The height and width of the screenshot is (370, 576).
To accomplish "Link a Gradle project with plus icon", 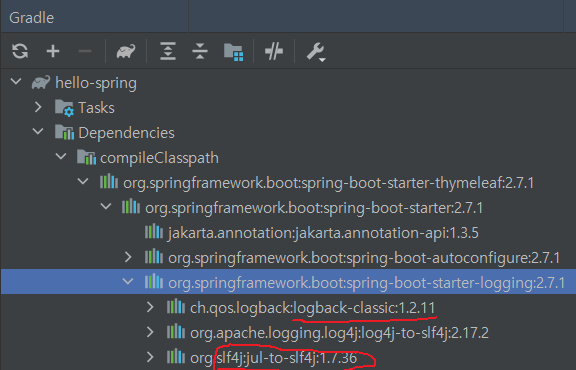I will click(53, 51).
